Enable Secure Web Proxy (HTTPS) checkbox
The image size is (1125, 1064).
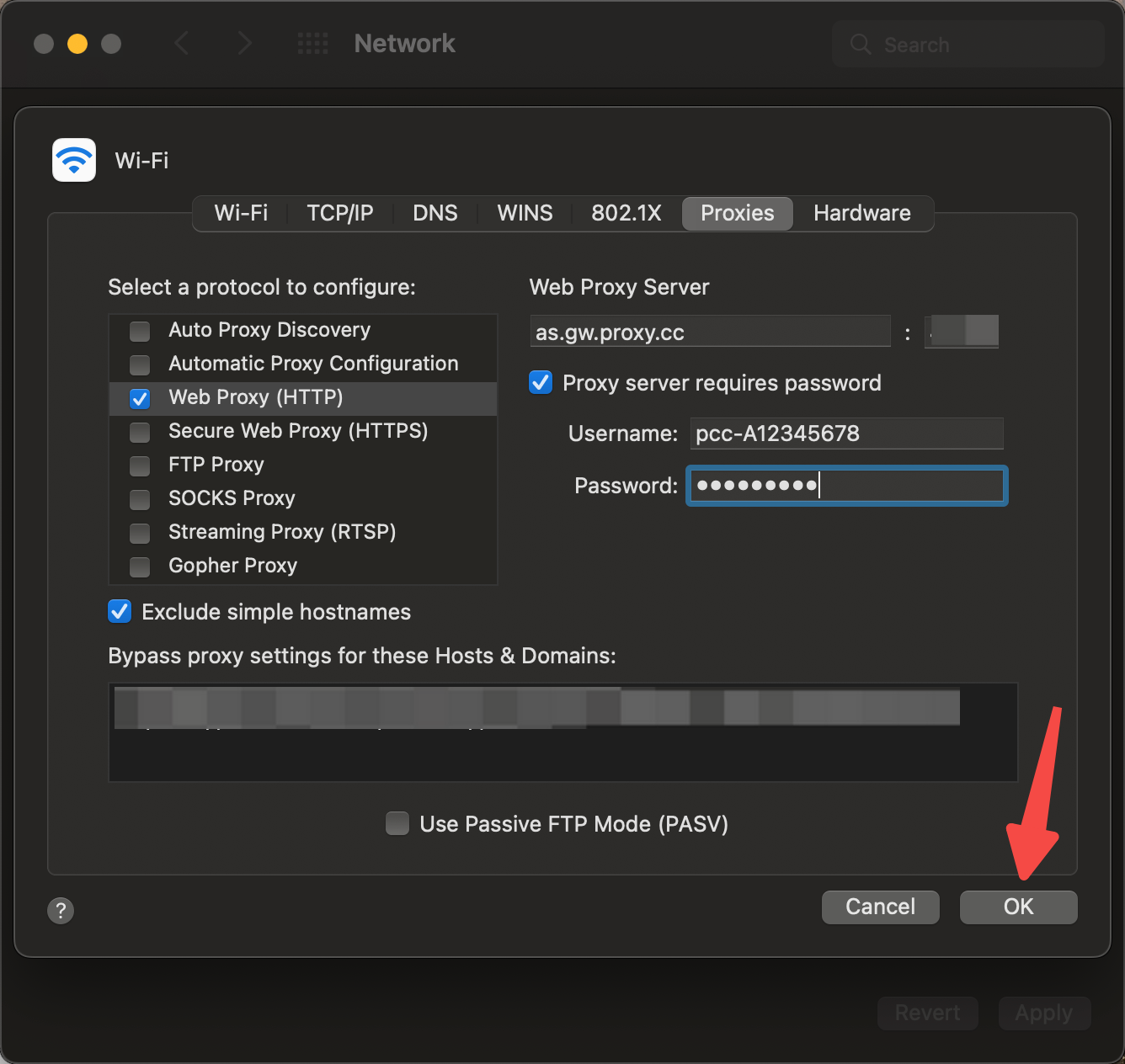coord(140,432)
